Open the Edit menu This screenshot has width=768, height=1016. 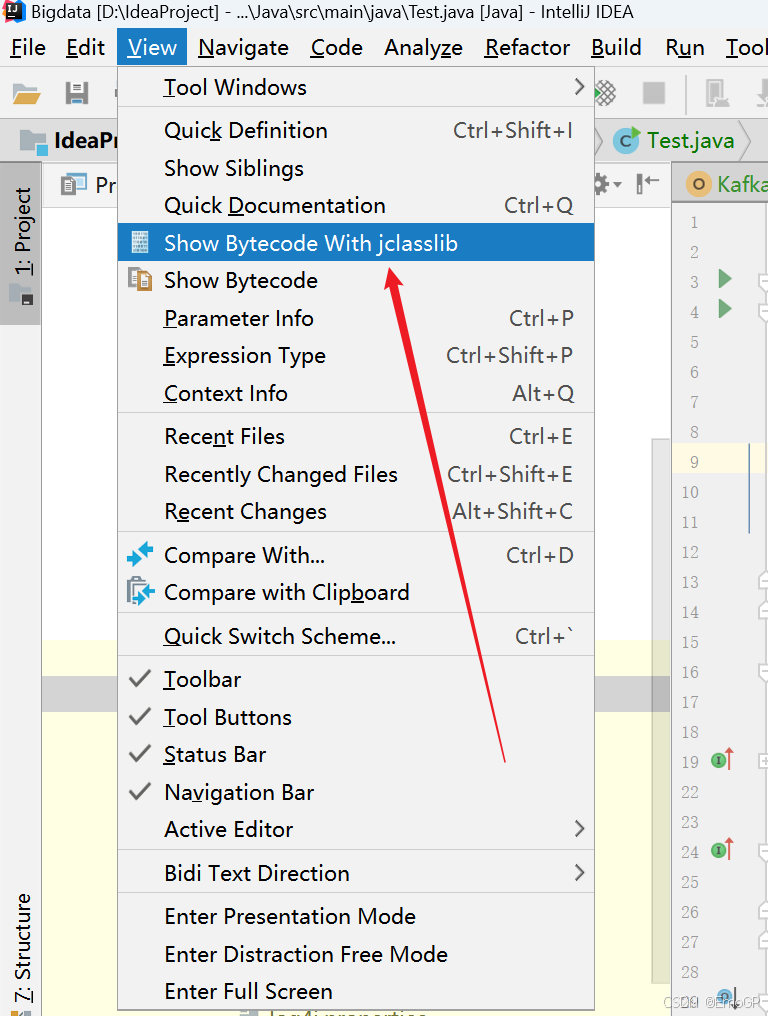(86, 47)
